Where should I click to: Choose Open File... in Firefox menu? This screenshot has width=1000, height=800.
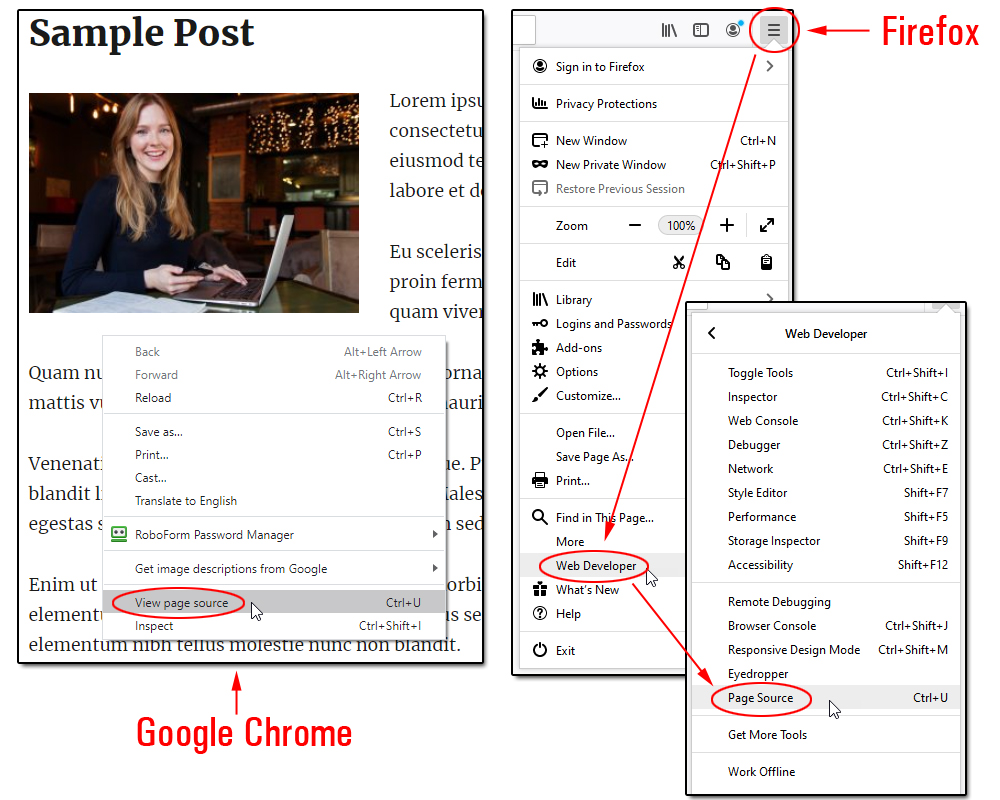(603, 433)
